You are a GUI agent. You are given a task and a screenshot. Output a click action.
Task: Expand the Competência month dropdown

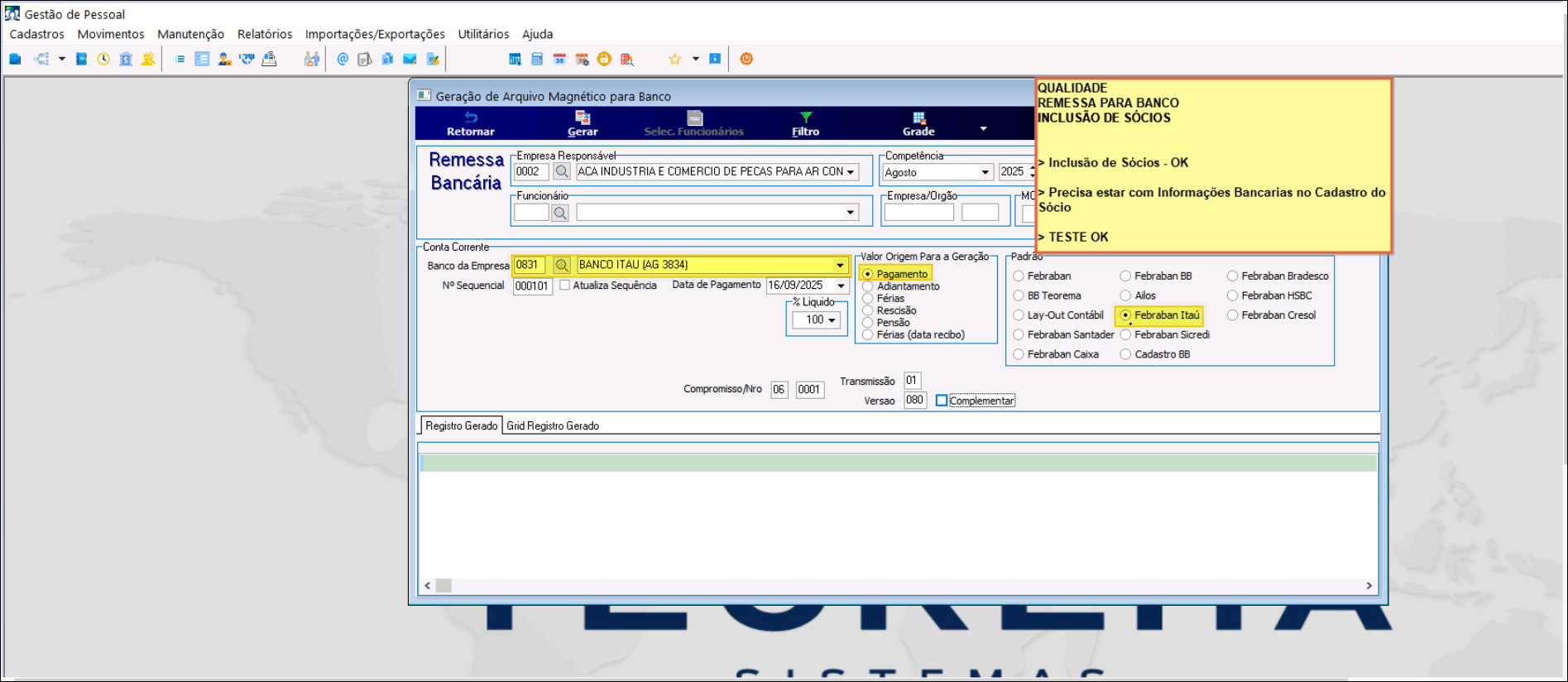pos(985,172)
